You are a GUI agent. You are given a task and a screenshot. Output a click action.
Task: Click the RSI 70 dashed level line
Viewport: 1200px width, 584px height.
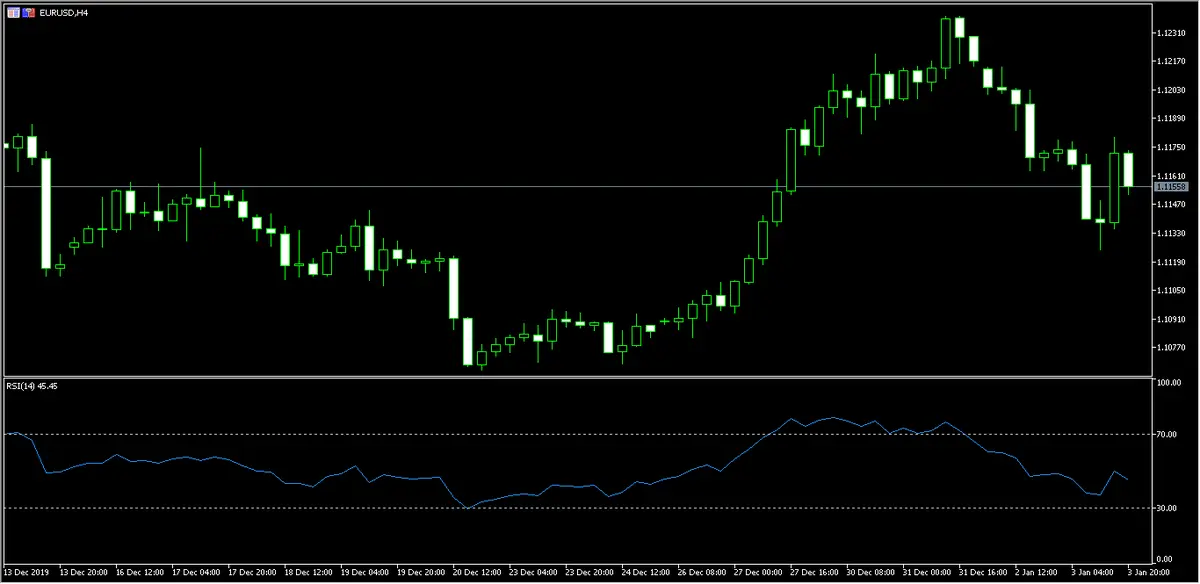pyautogui.click(x=400, y=434)
